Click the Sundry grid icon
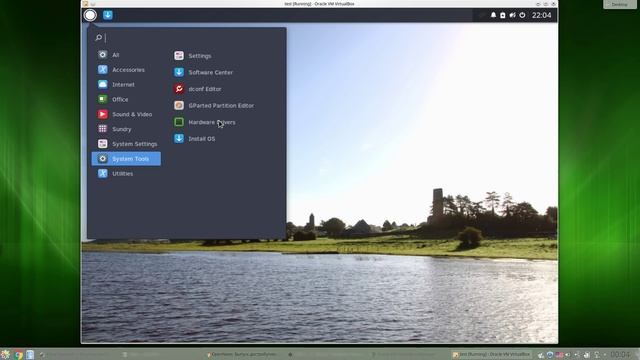The height and width of the screenshot is (360, 640). point(103,129)
